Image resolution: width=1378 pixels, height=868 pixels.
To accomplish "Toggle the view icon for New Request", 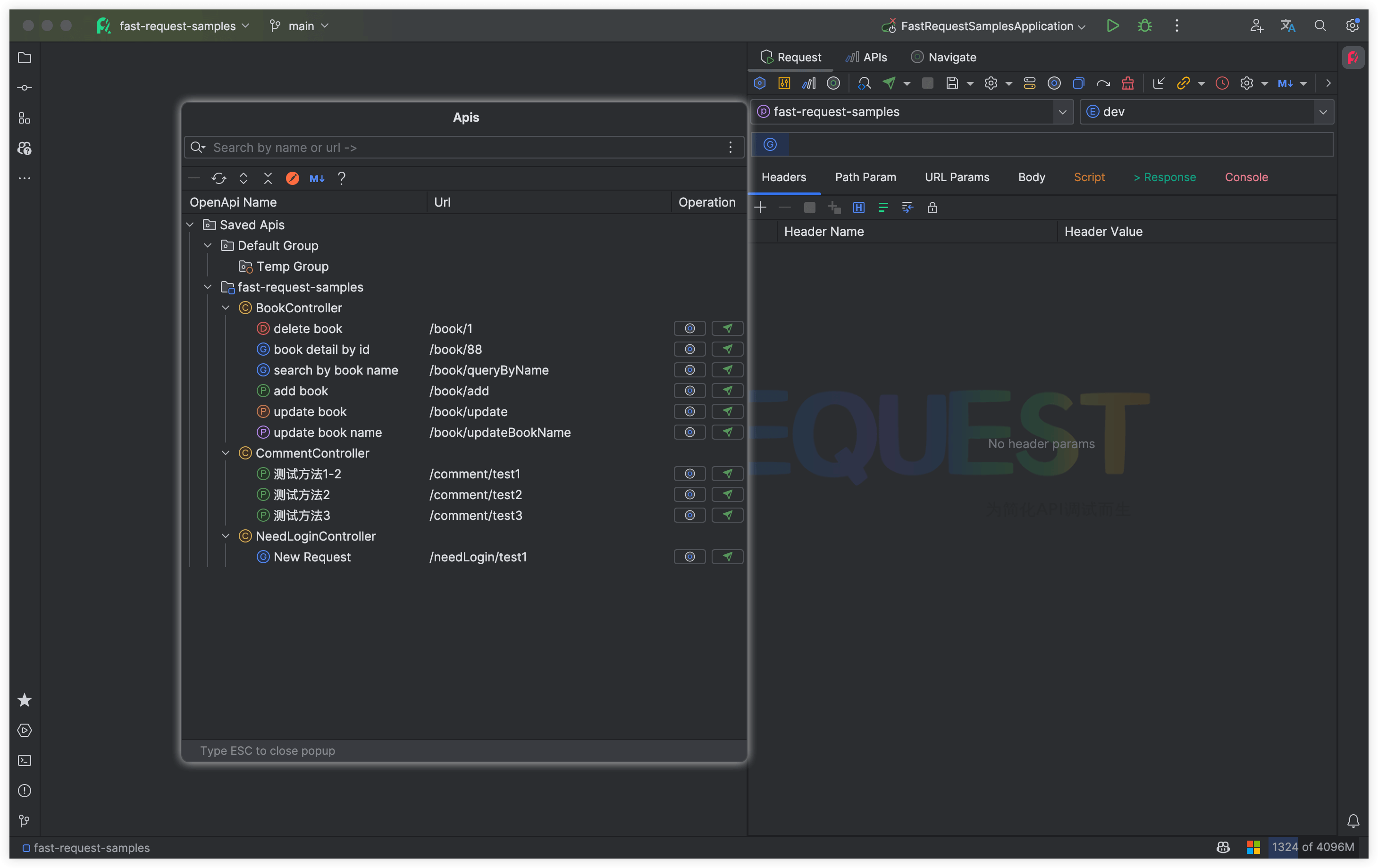I will pos(689,557).
